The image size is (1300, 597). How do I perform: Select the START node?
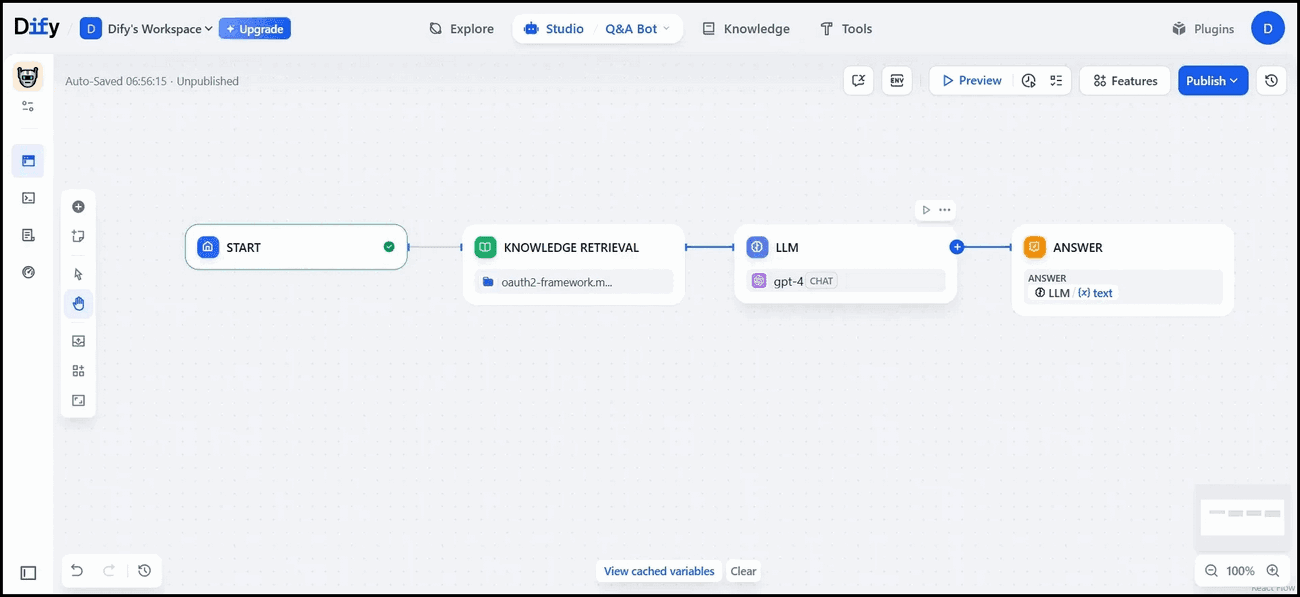point(296,247)
